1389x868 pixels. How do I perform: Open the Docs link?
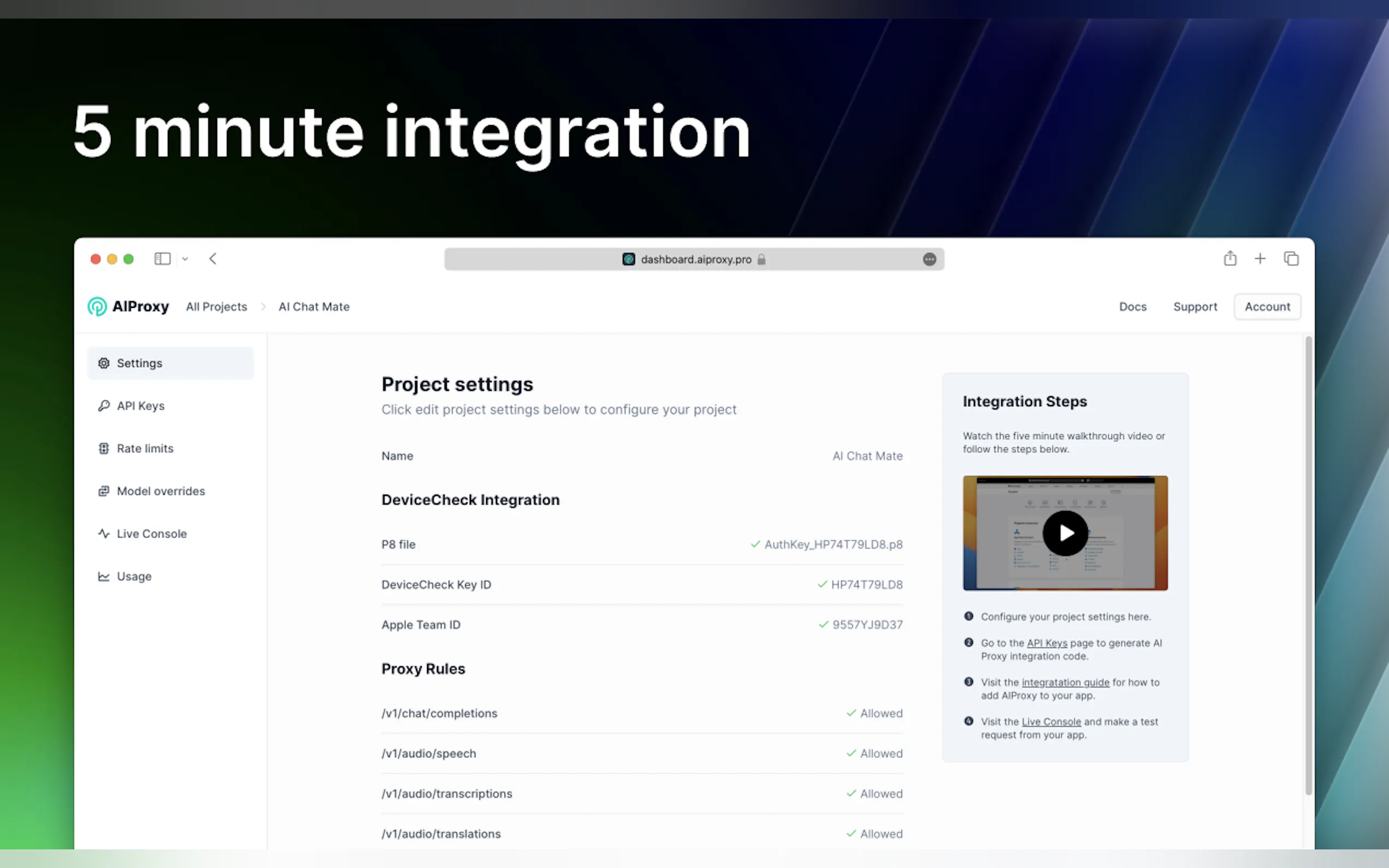point(1133,307)
